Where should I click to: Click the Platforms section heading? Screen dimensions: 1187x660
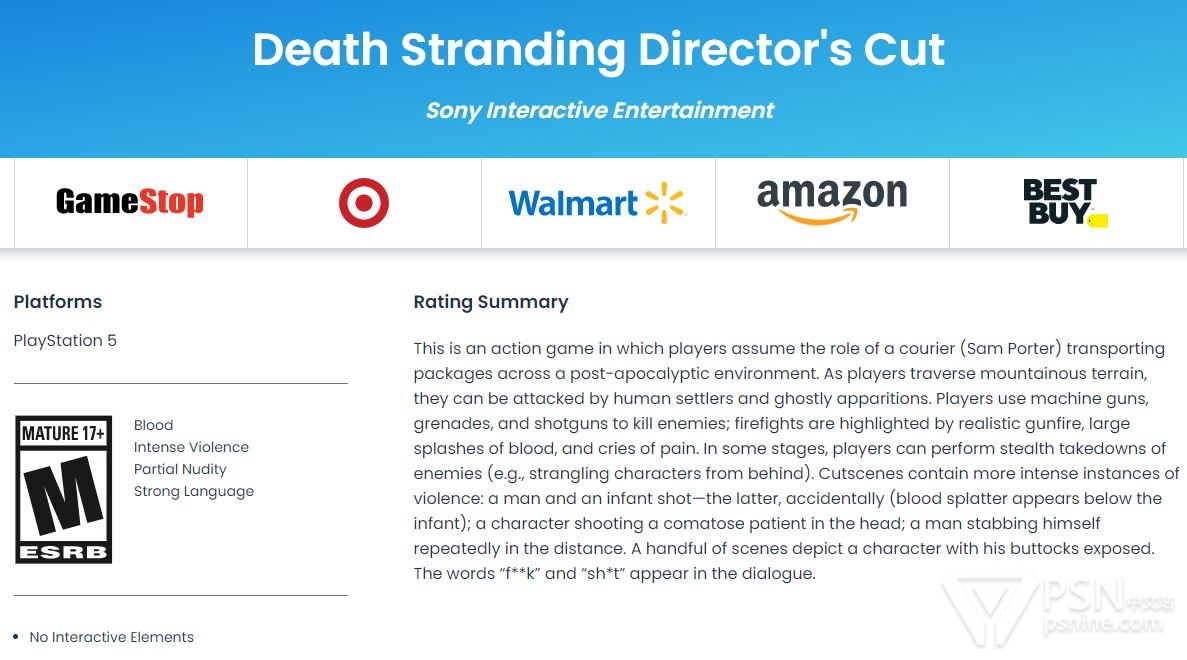click(58, 302)
